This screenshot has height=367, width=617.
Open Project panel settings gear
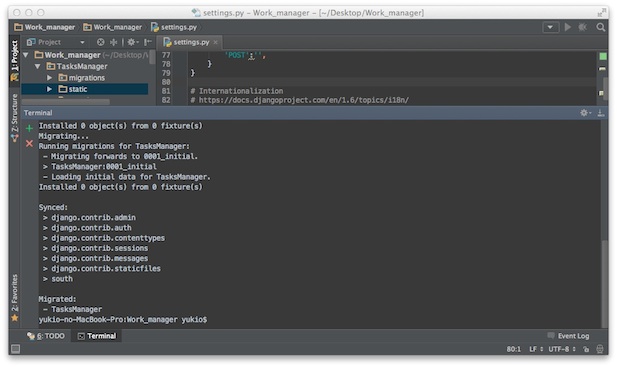coord(132,42)
